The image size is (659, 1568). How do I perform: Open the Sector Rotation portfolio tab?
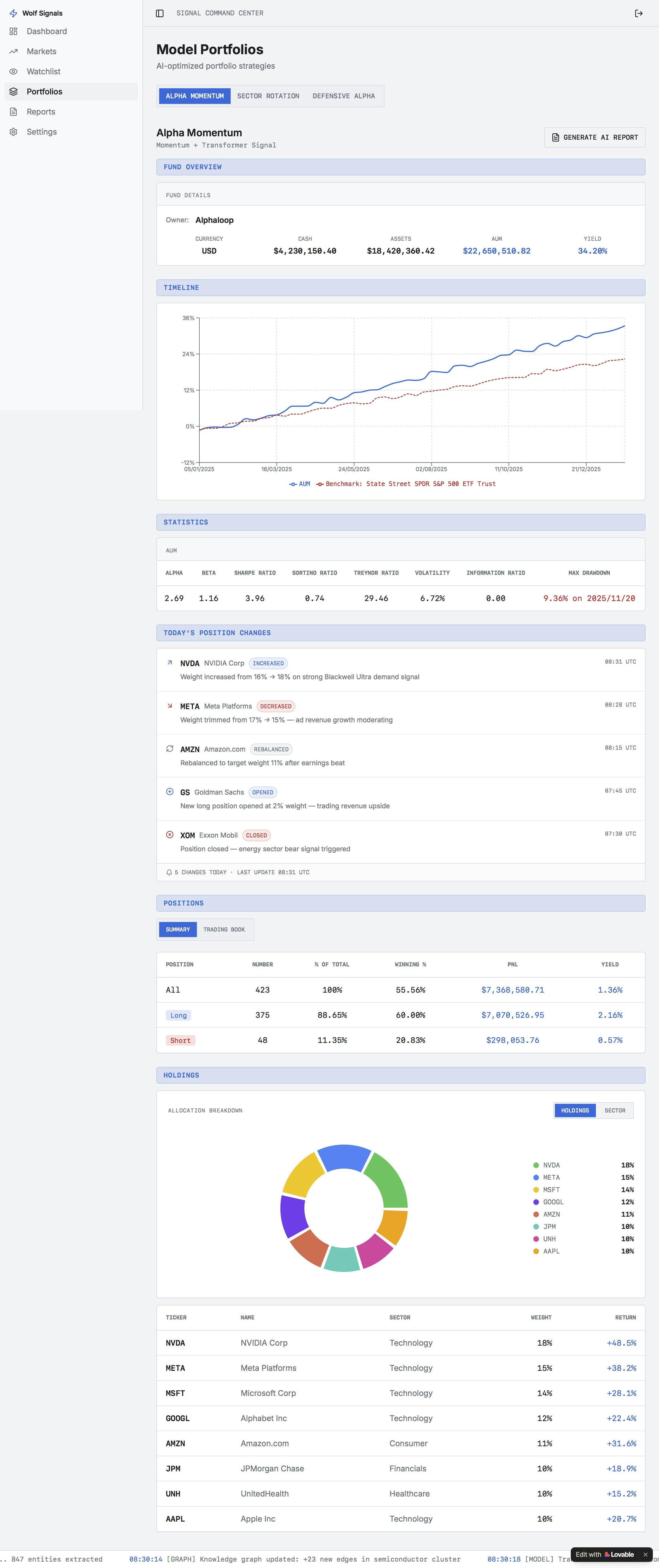pos(268,96)
